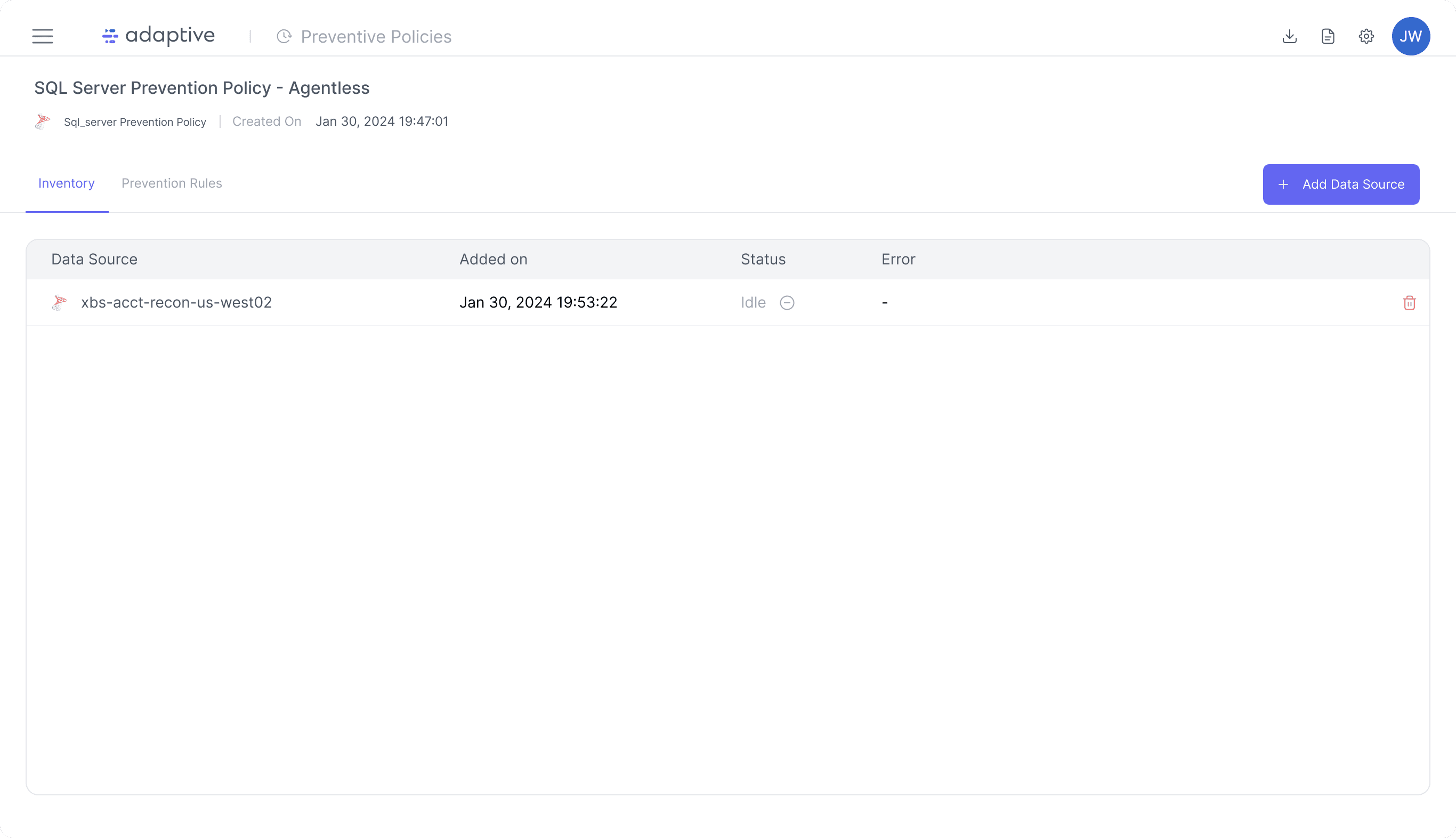Click SQL Server icon in xbs-acct-recon-us-west02 row
The width and height of the screenshot is (1456, 838).
pos(60,303)
